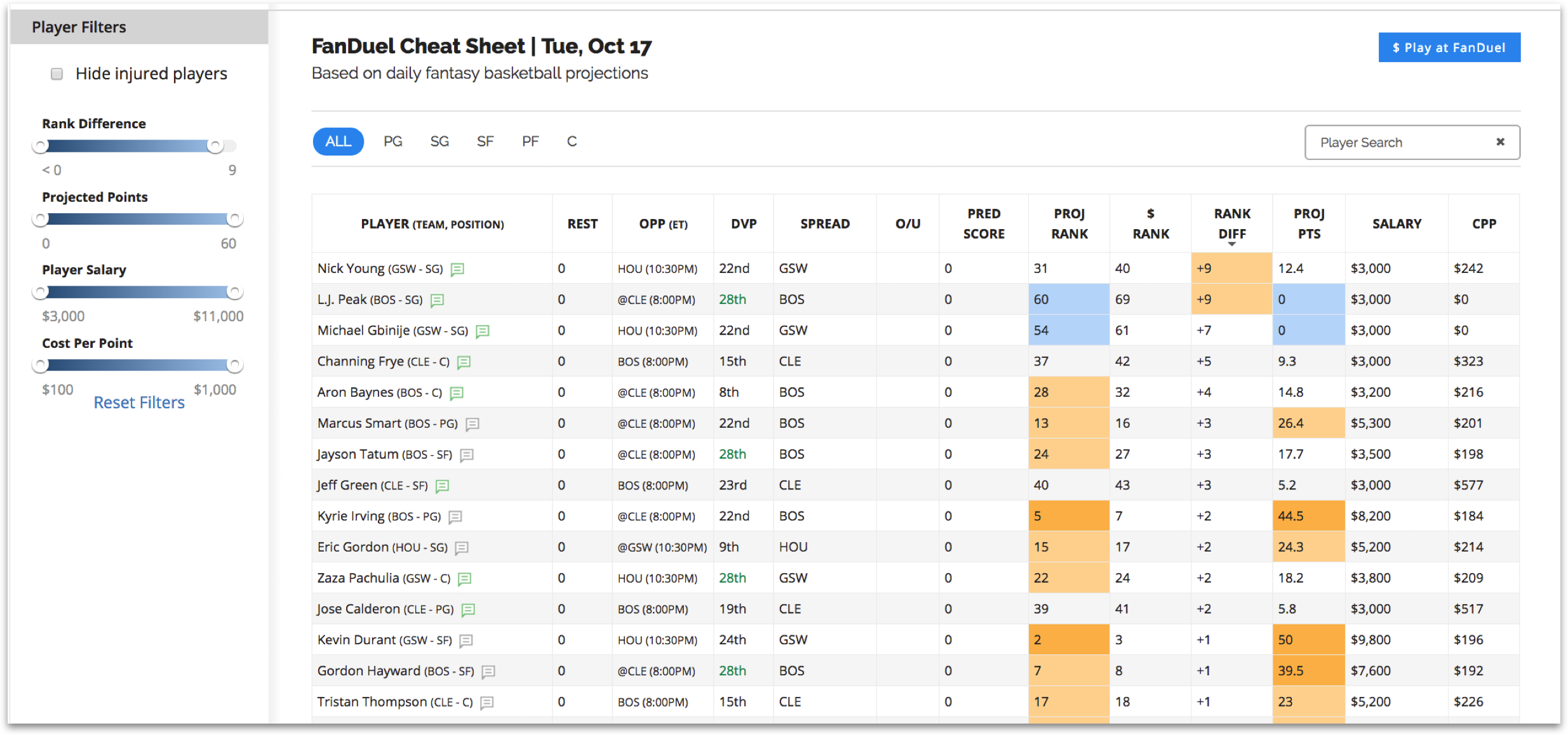
Task: Click the ALL filter tab
Action: 339,141
